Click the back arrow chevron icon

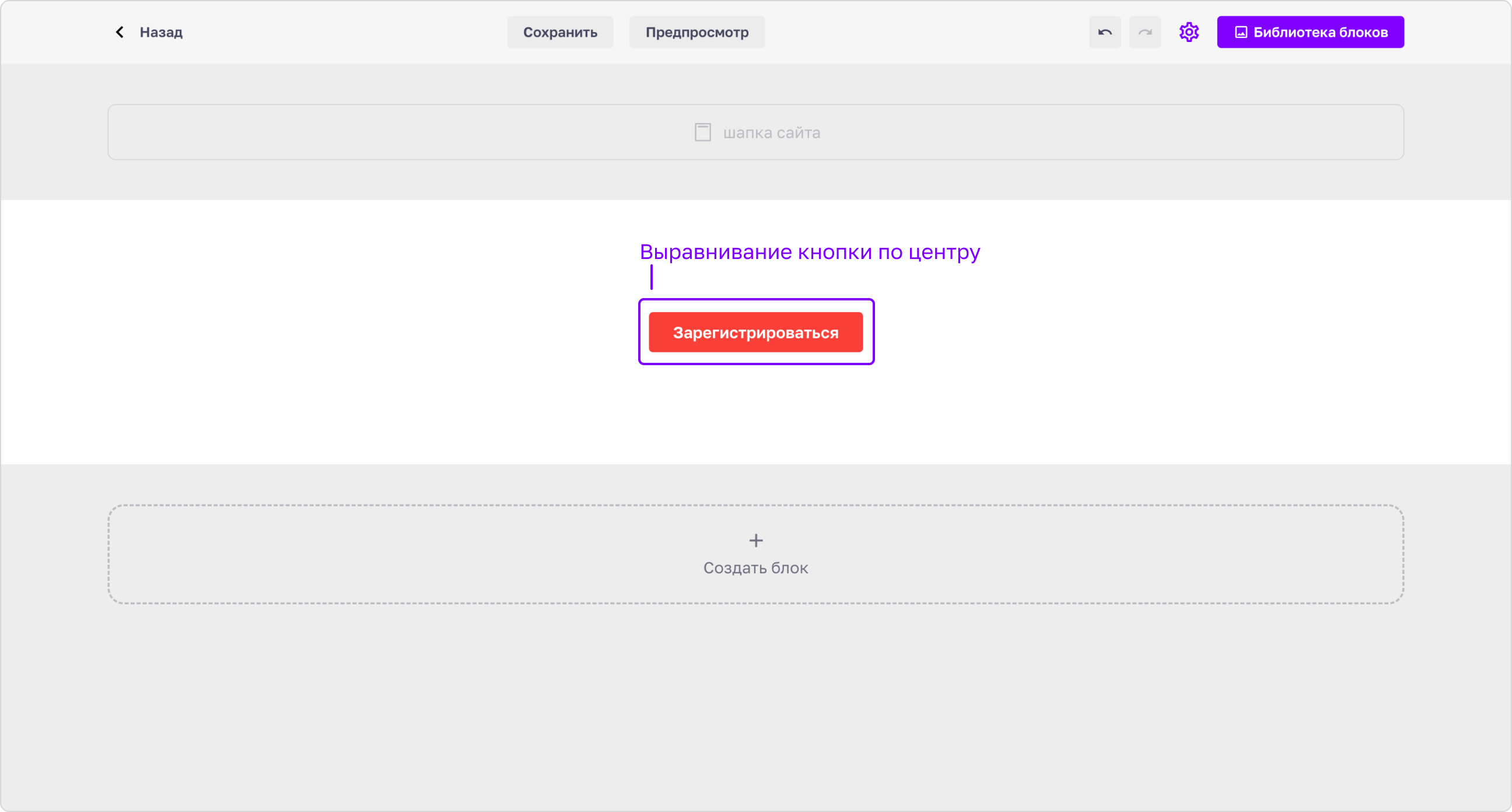(x=120, y=32)
